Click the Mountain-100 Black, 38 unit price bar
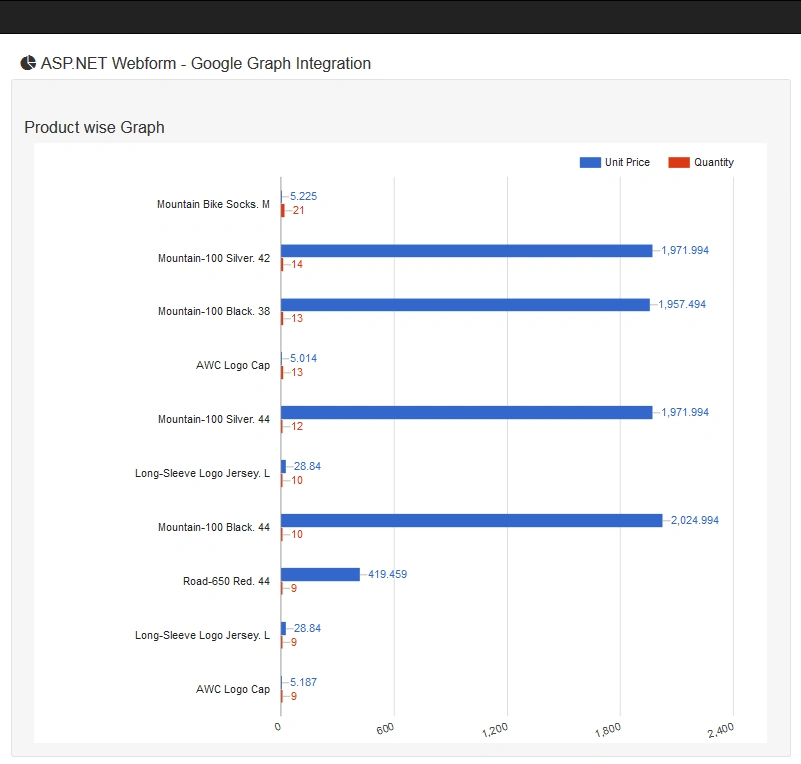Image resolution: width=801 pixels, height=764 pixels. point(465,305)
